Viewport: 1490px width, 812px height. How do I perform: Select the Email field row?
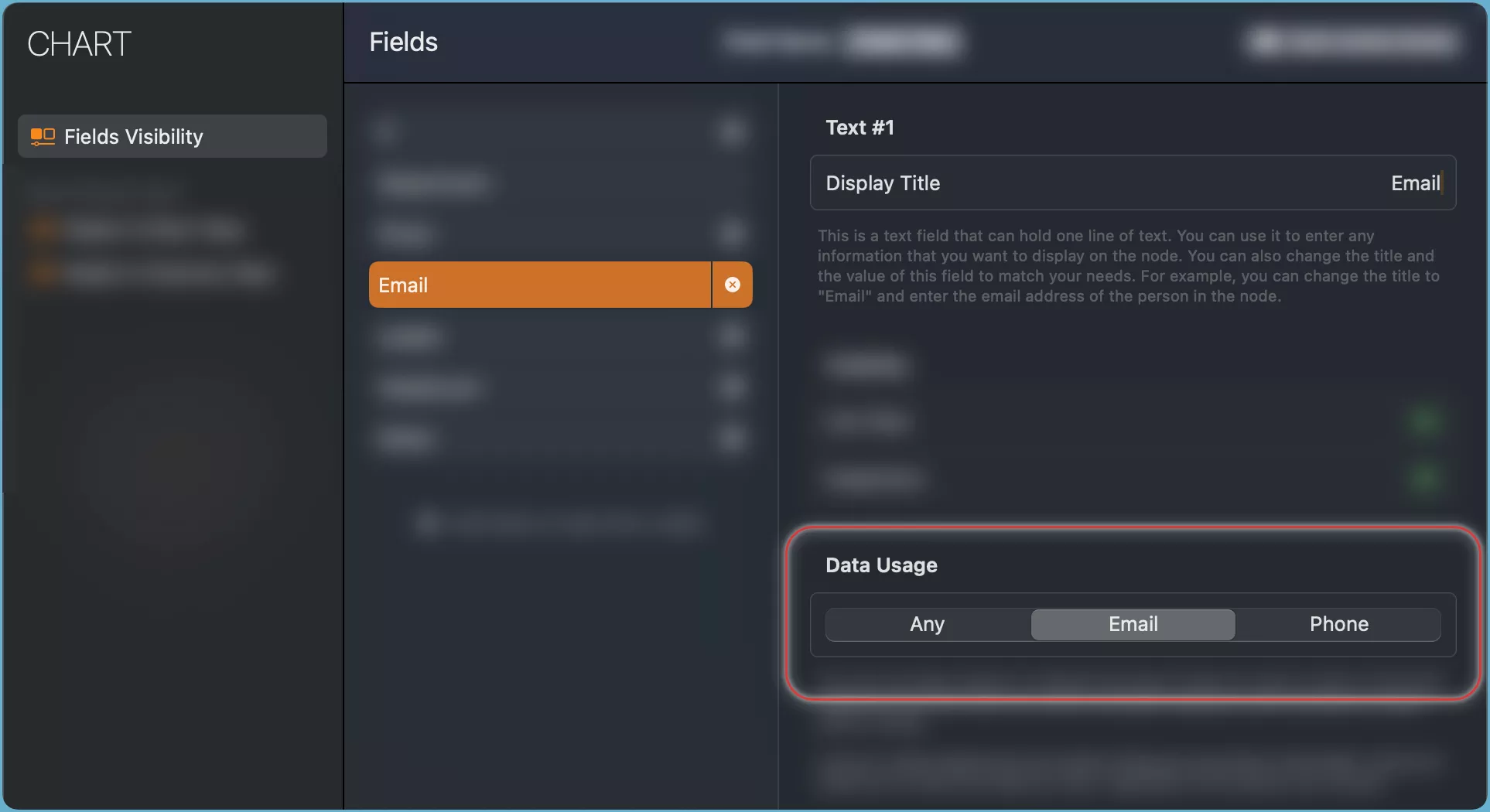pos(539,285)
